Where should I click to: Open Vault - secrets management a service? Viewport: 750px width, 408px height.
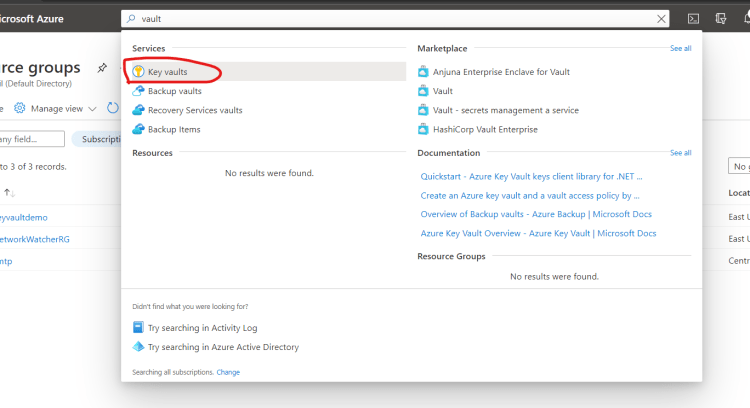[x=506, y=110]
